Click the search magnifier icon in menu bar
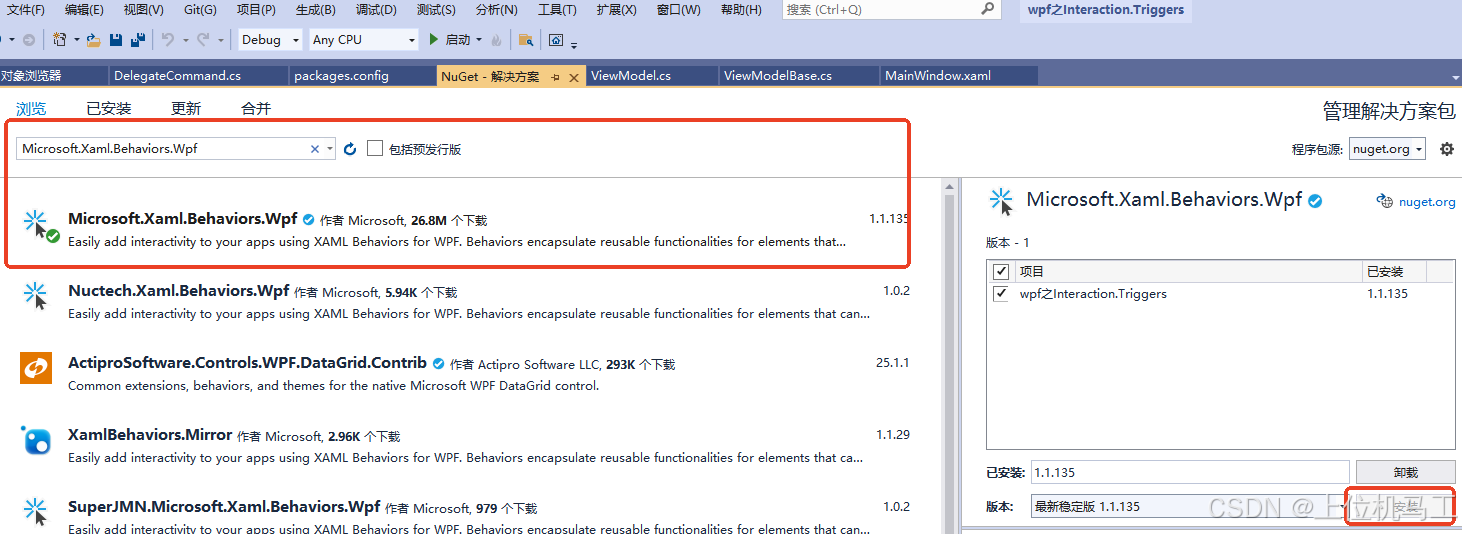 click(986, 9)
